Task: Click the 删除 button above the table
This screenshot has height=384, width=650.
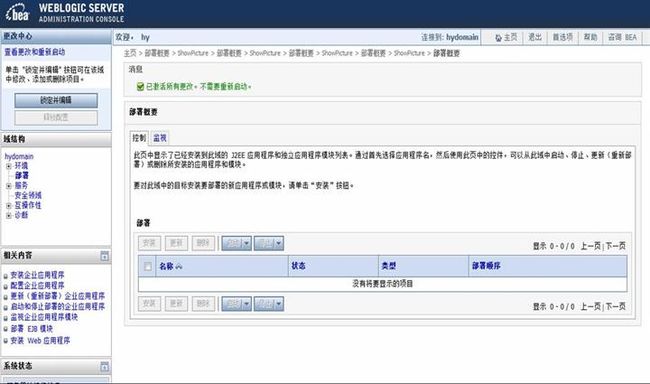Action: (203, 243)
